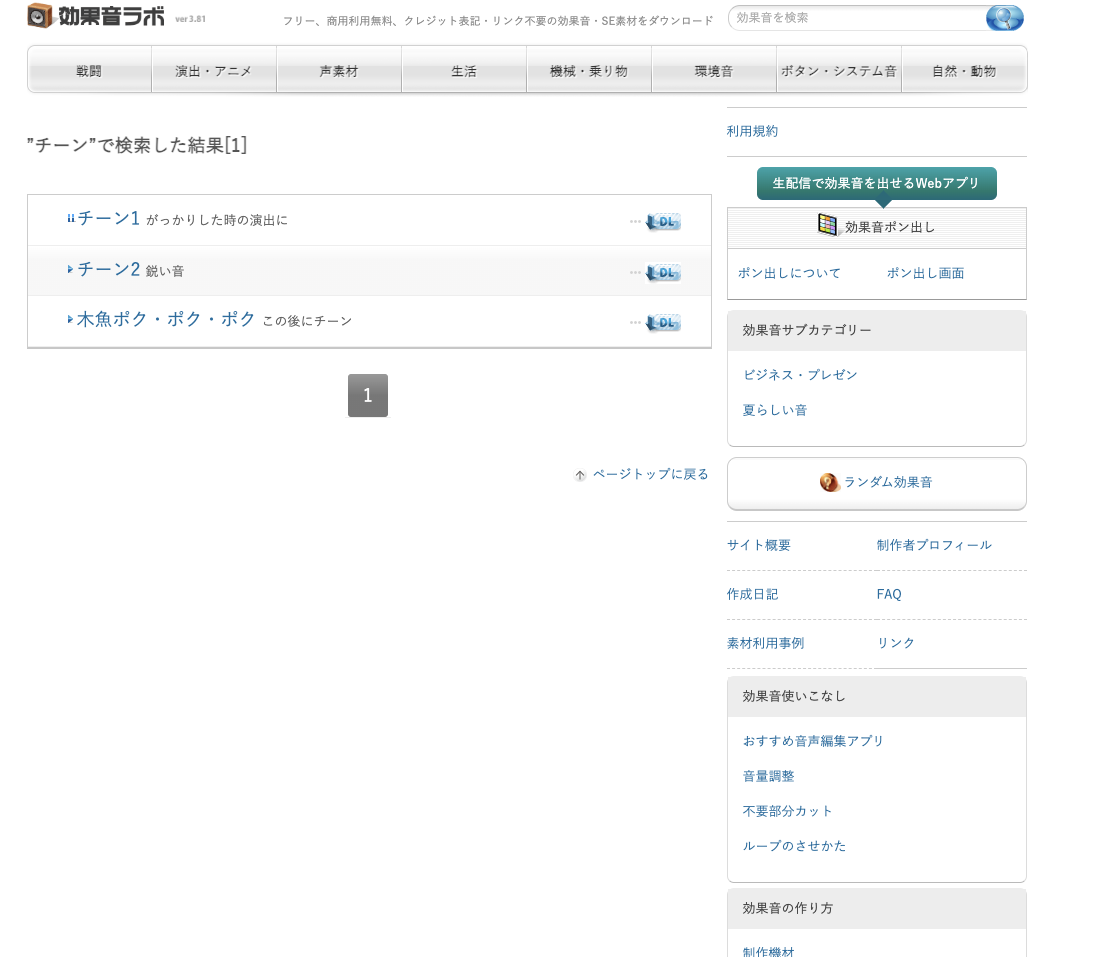Open the 生活 category tab
The image size is (1100, 957).
[464, 70]
